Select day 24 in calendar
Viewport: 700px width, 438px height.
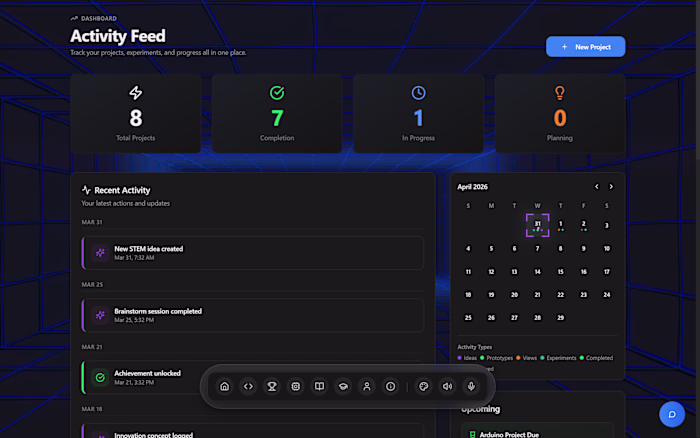pos(607,295)
